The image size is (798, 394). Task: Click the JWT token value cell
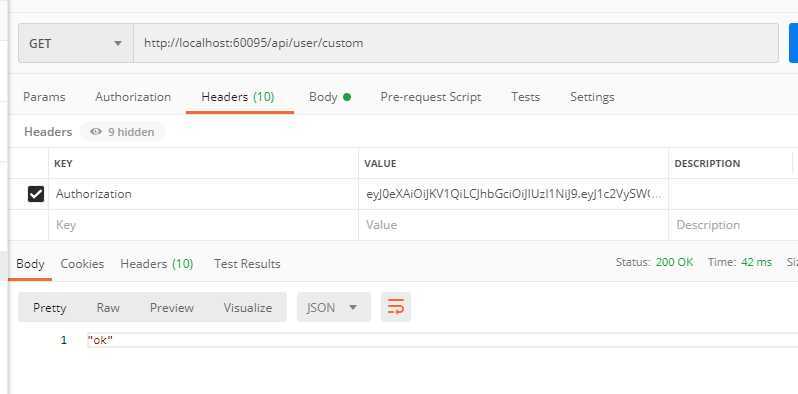click(x=514, y=194)
